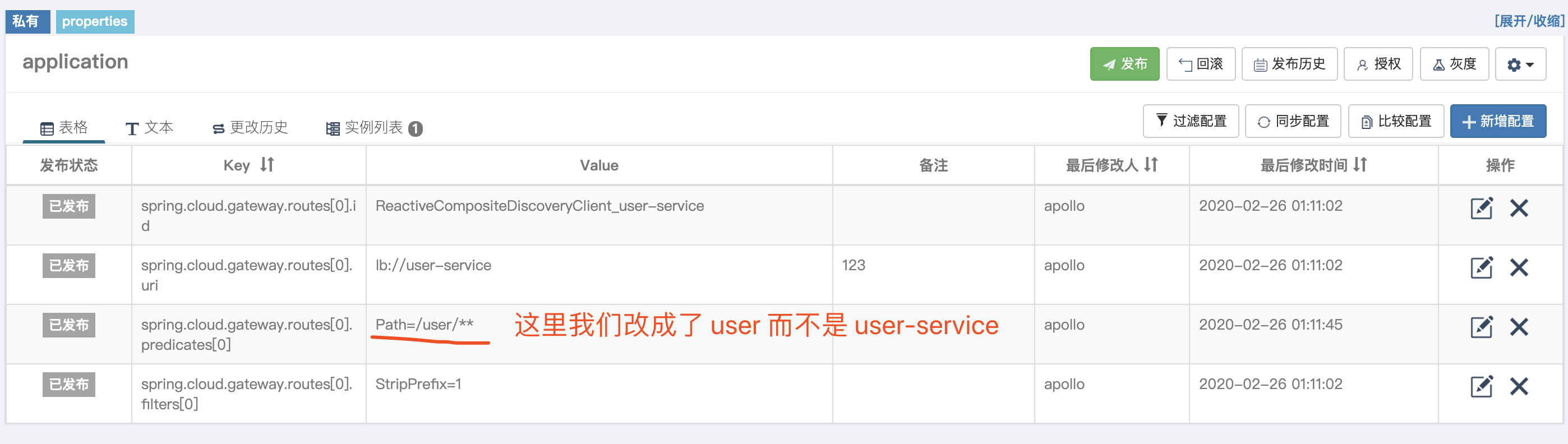Click the 灰度 gray release button

click(1454, 63)
